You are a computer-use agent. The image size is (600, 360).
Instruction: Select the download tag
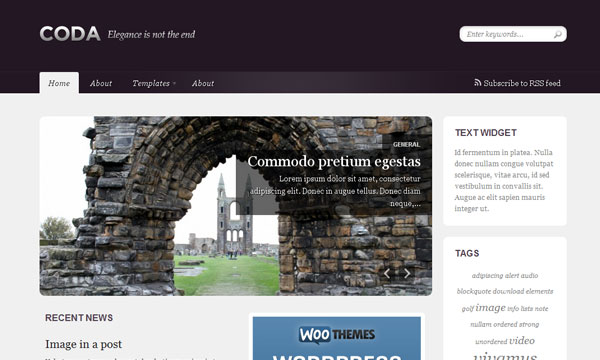pyautogui.click(x=509, y=292)
